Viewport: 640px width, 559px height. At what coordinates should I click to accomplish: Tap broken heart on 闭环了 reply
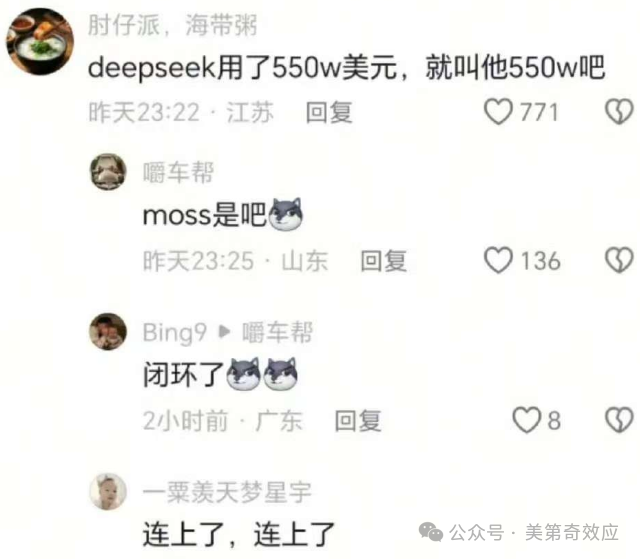619,420
